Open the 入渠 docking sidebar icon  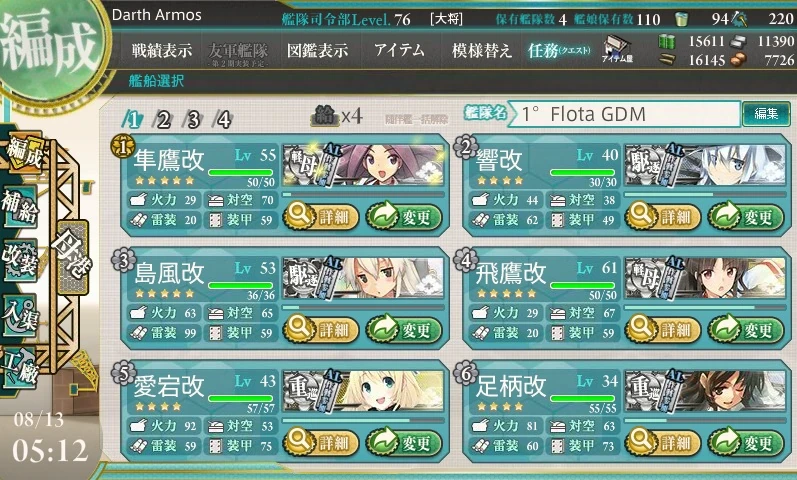[x=20, y=314]
